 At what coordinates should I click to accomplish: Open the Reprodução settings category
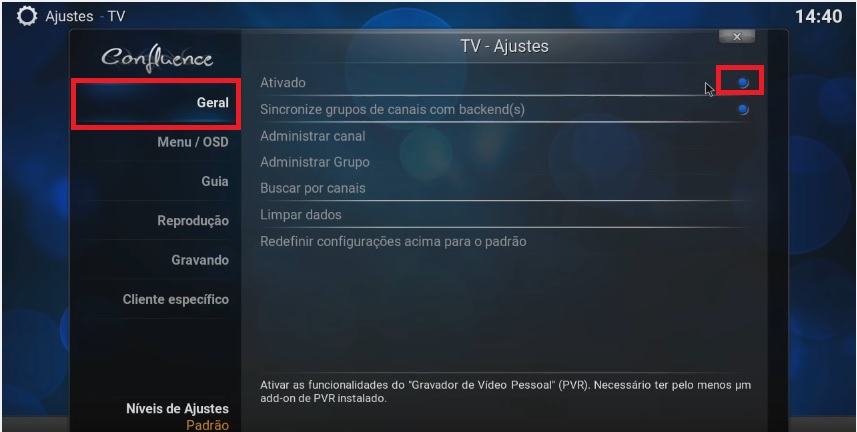pyautogui.click(x=156, y=221)
